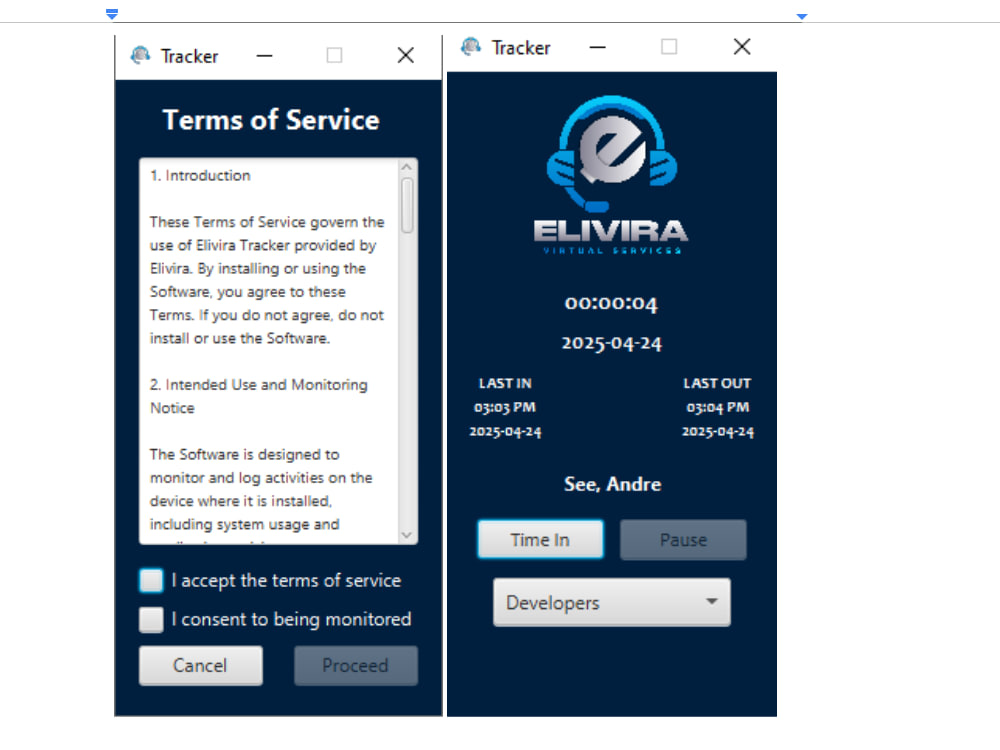This screenshot has width=1000, height=750.
Task: Click the maximize box in Terms window
Action: (334, 55)
